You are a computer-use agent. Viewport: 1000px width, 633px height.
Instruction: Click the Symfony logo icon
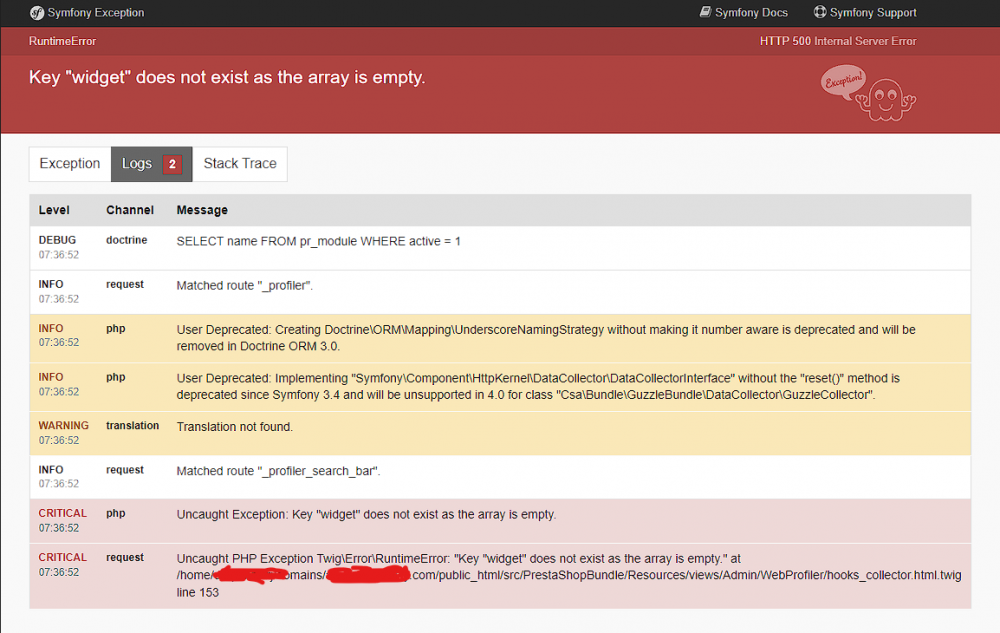pyautogui.click(x=35, y=12)
